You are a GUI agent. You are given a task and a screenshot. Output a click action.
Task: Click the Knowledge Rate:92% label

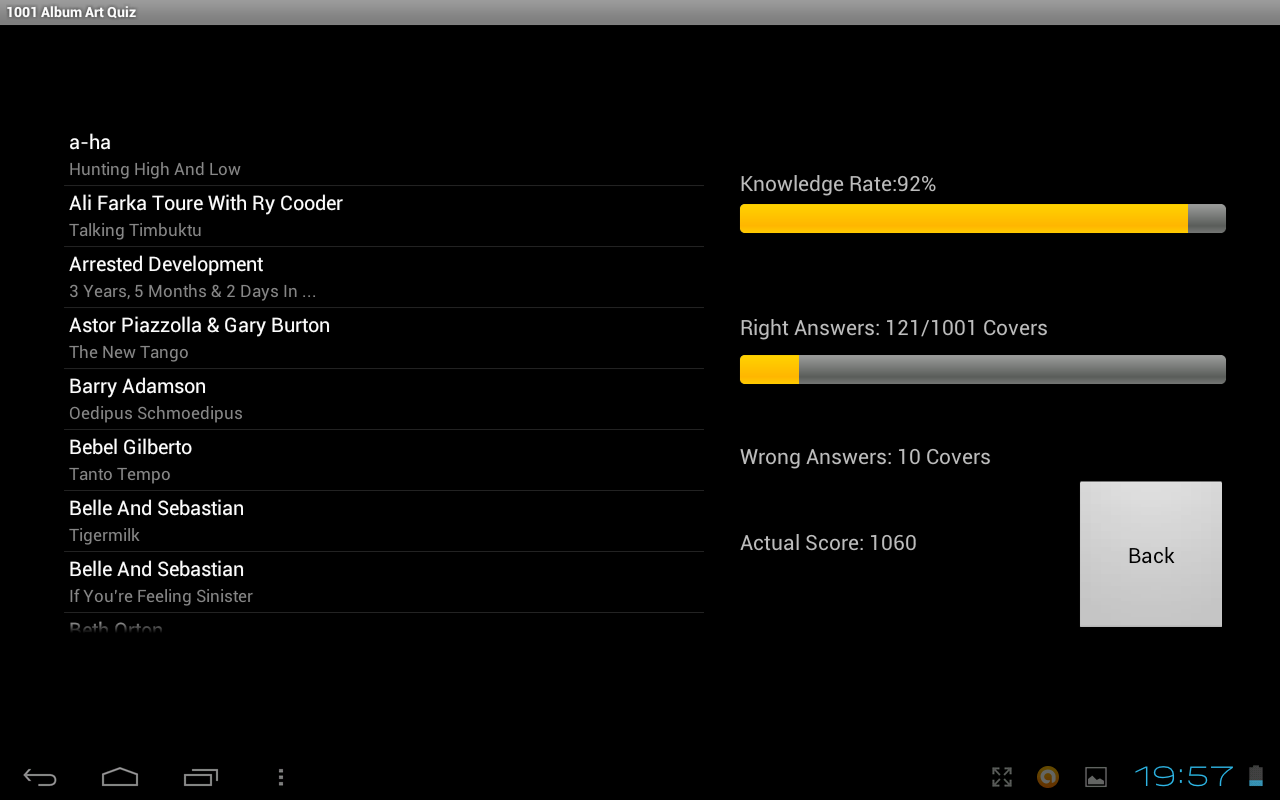(838, 184)
